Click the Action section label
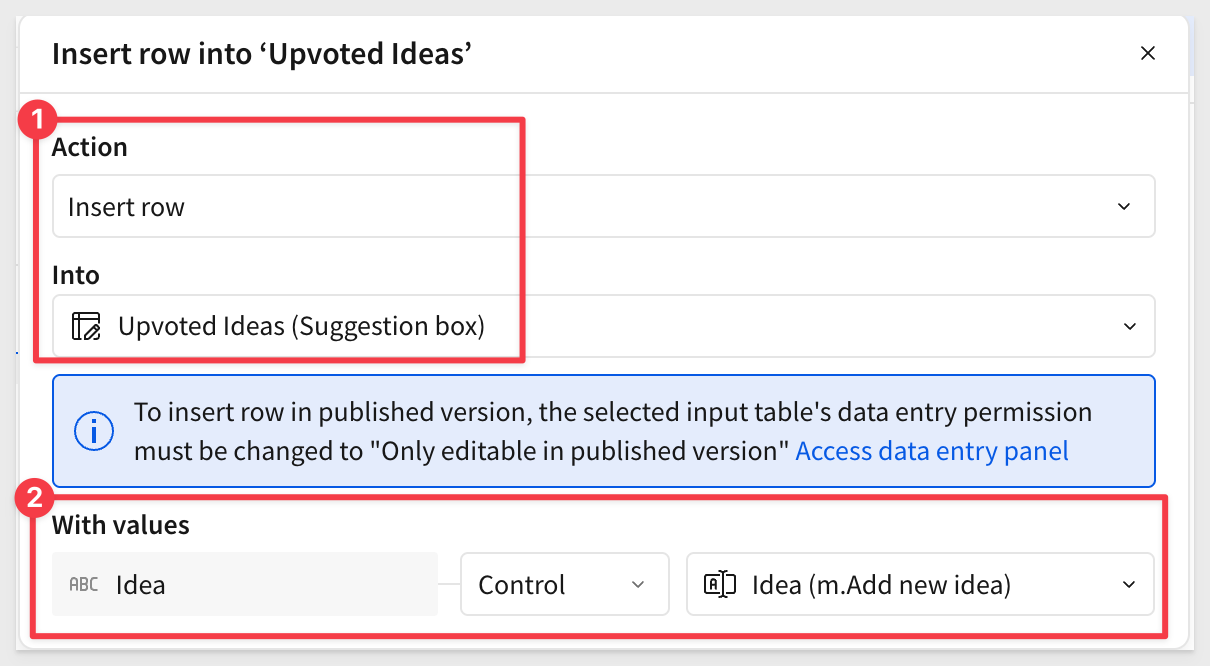The width and height of the screenshot is (1210, 666). tap(90, 147)
